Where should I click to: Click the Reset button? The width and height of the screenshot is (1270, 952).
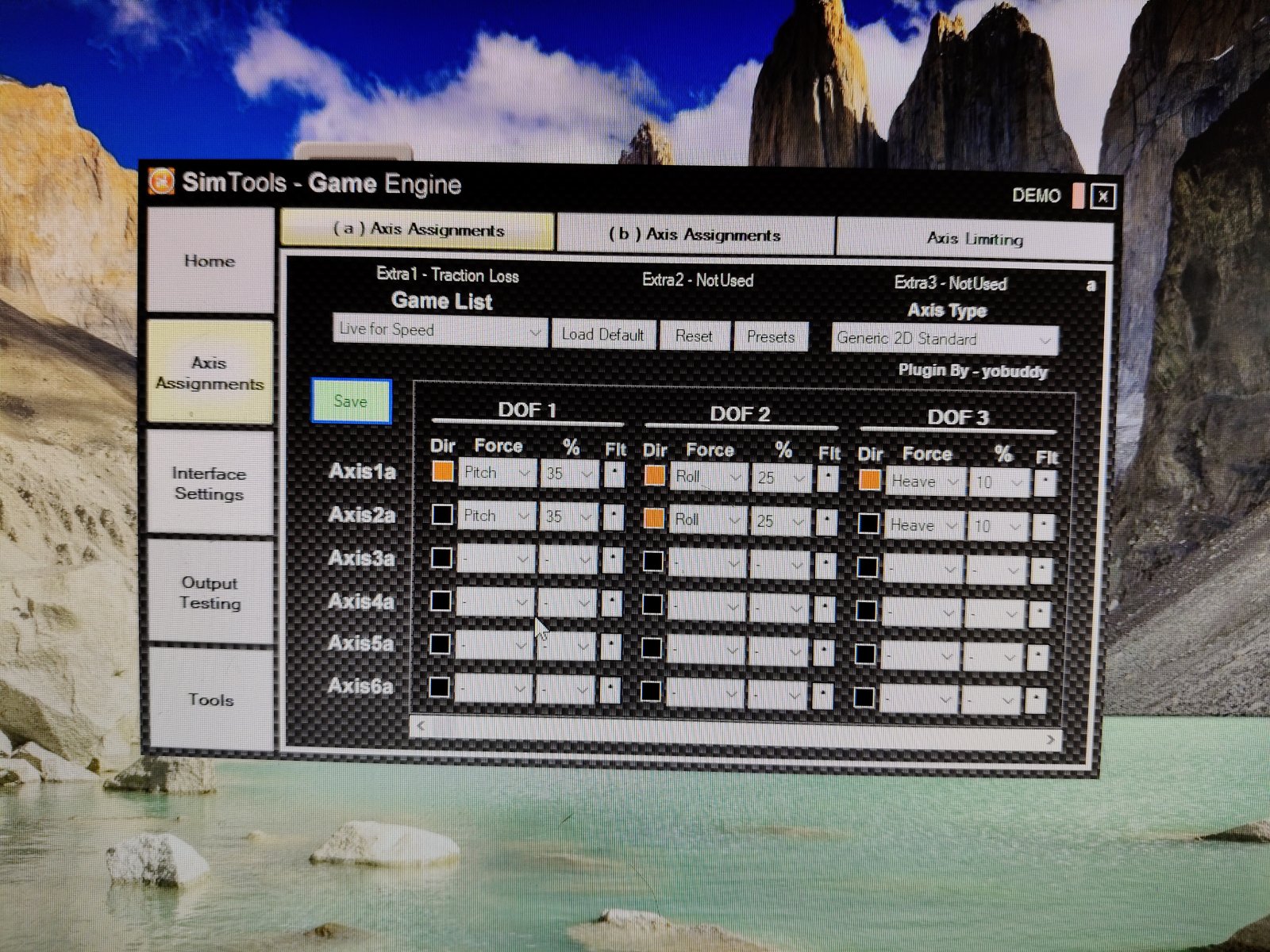pos(694,336)
